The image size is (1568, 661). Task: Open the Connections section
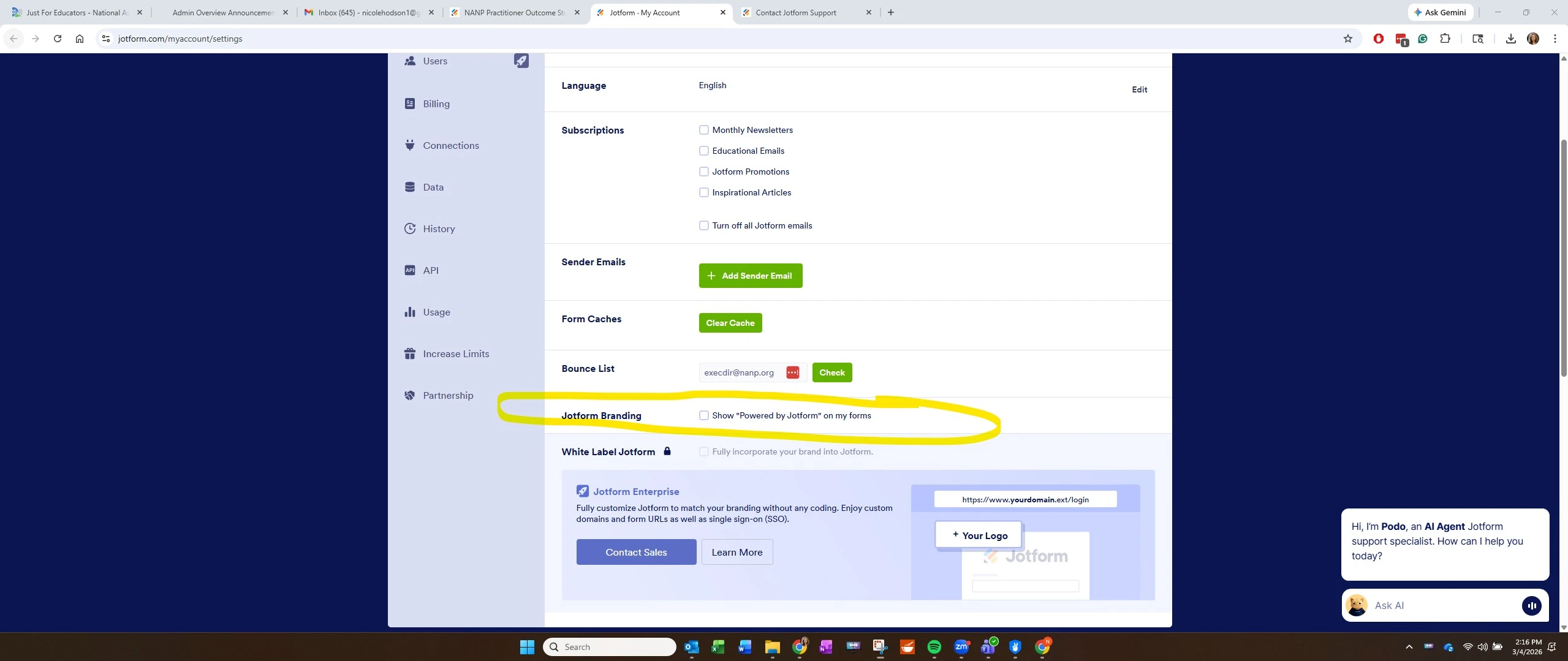(x=450, y=145)
